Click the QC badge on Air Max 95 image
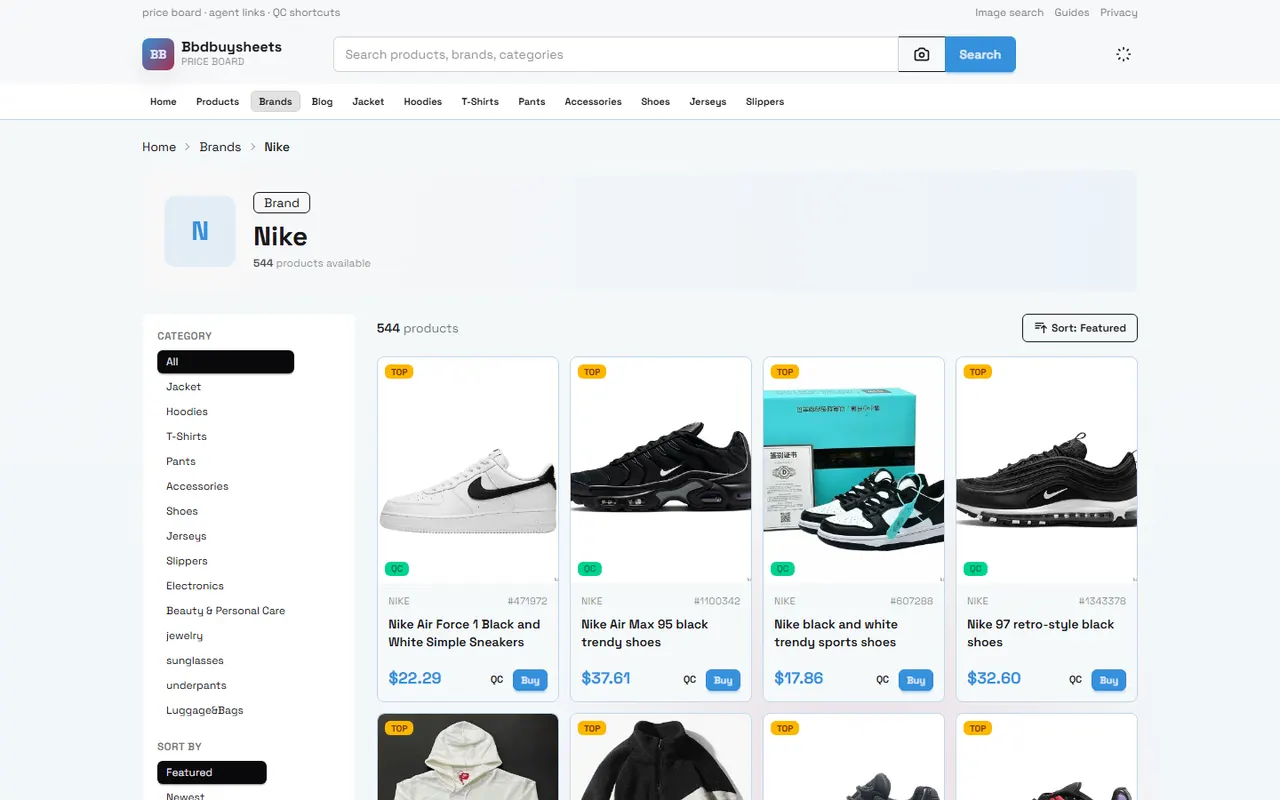 click(590, 569)
